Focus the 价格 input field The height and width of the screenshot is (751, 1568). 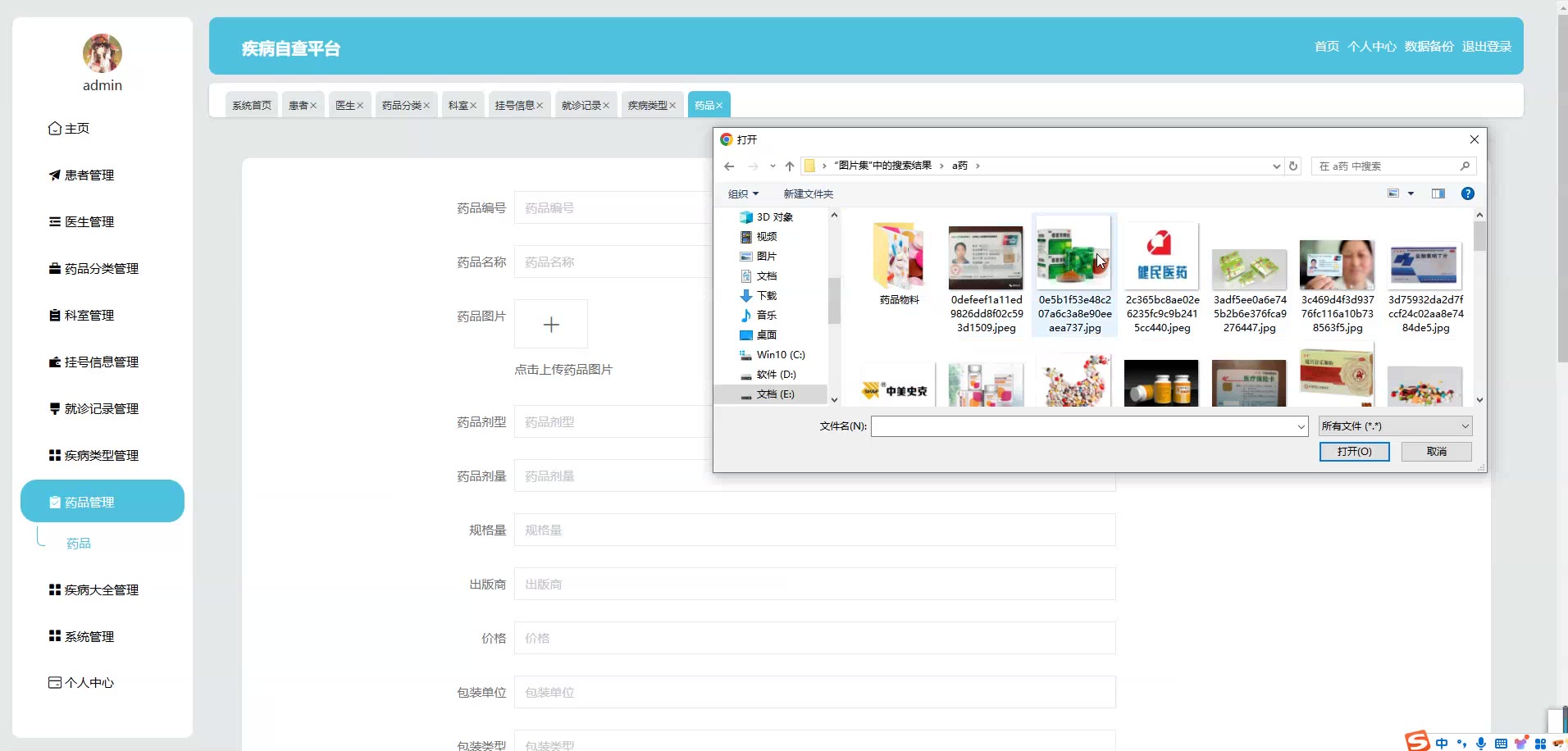(x=814, y=638)
